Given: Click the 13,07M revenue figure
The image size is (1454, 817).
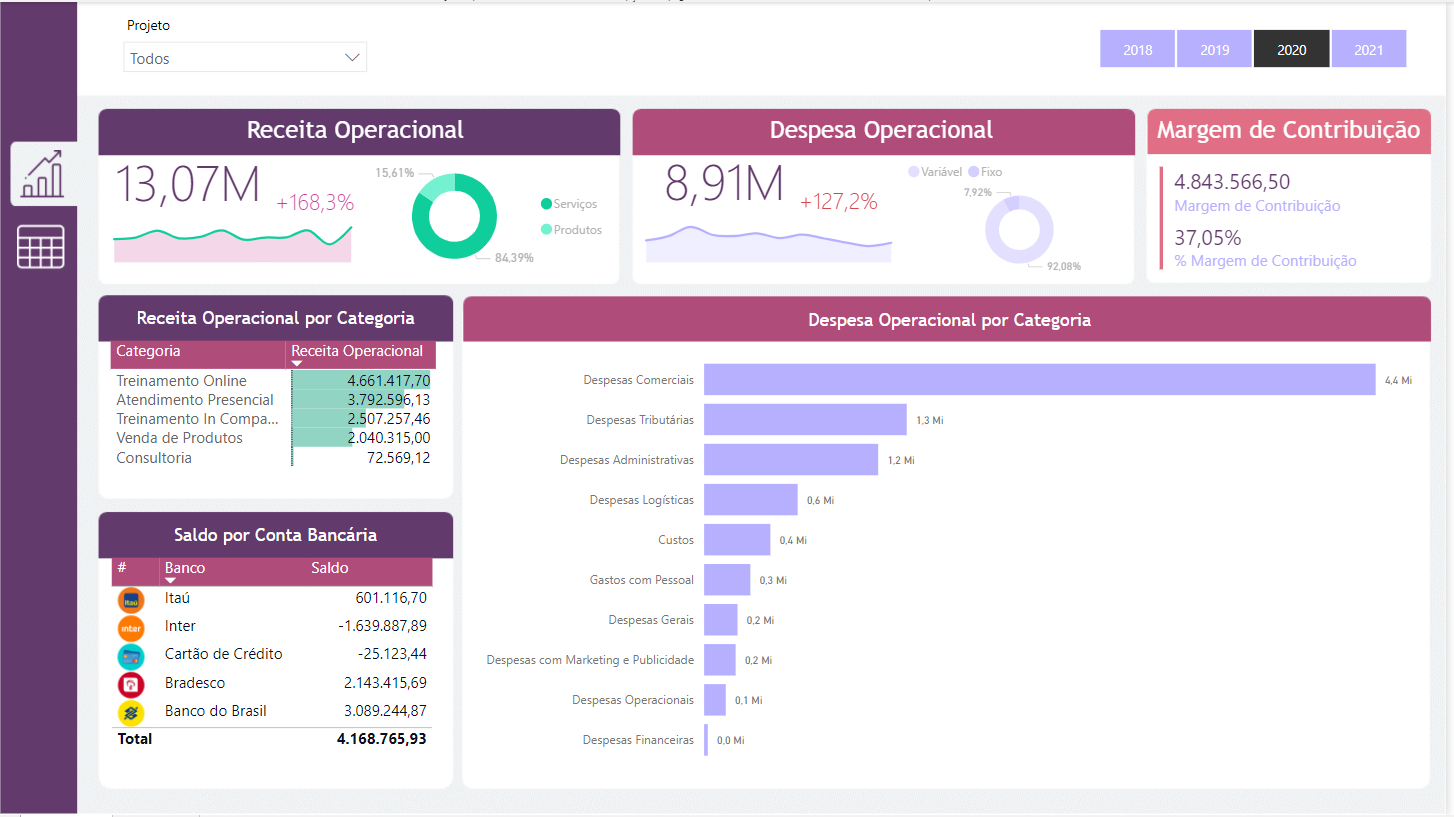Looking at the screenshot, I should point(188,185).
